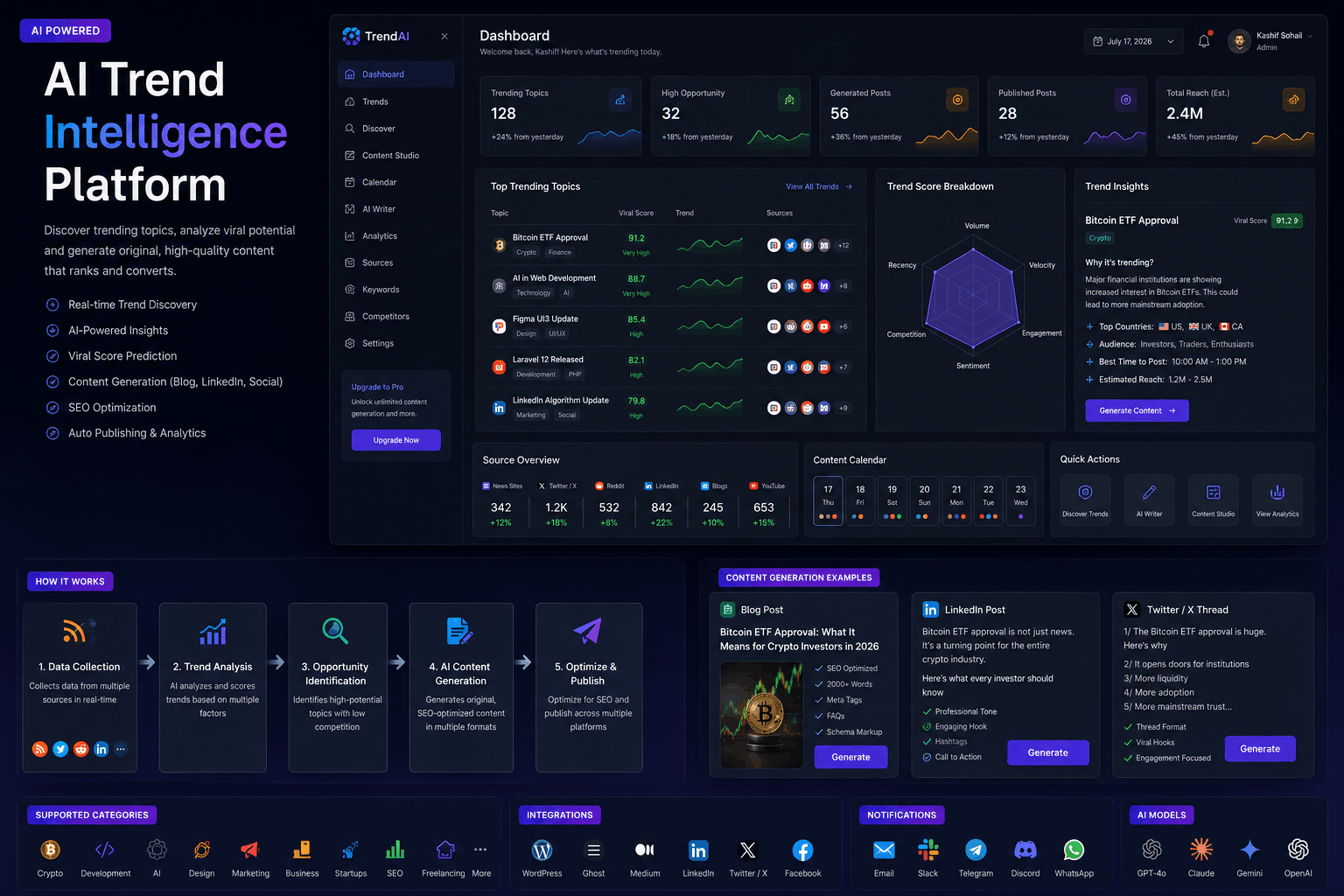Open notifications bell icon
This screenshot has height=896, width=1344.
click(1204, 41)
